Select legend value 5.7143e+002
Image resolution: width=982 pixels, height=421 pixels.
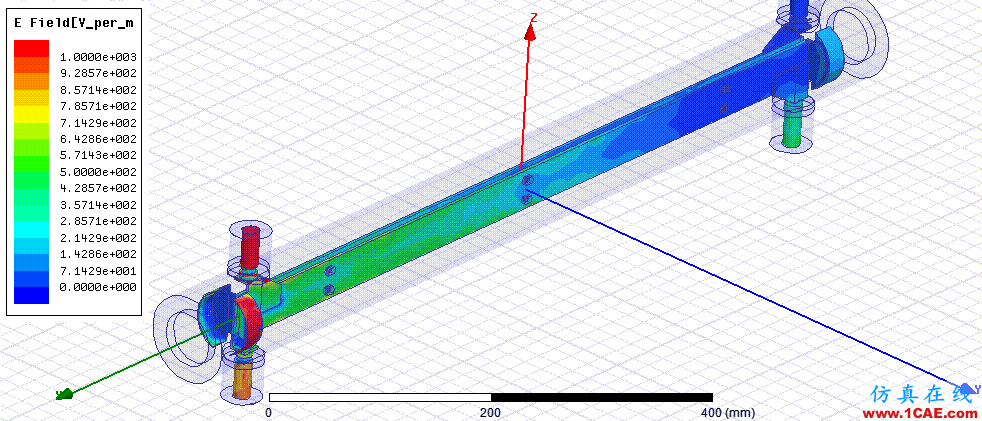[97, 155]
